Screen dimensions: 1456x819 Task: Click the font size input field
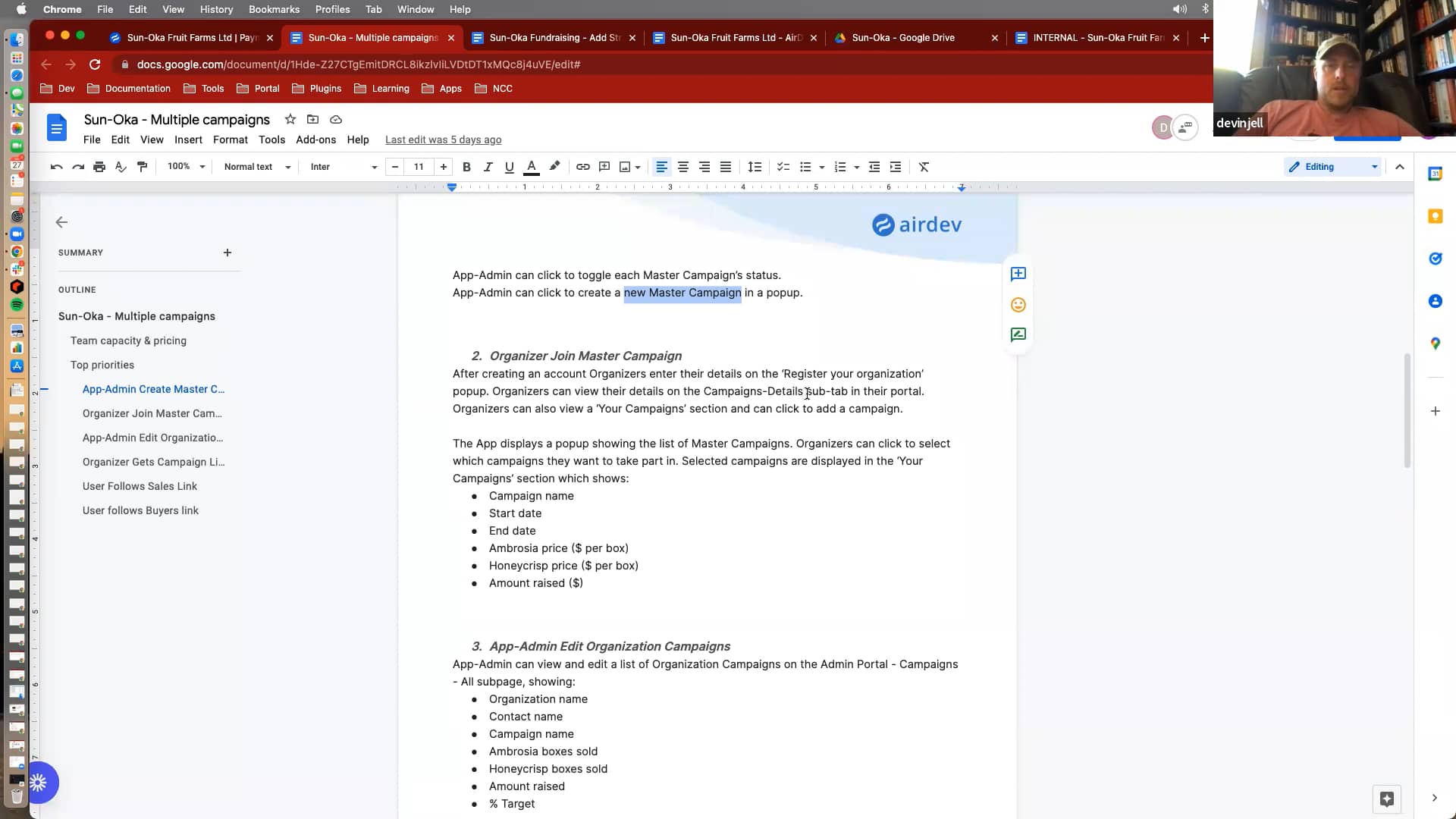click(419, 167)
